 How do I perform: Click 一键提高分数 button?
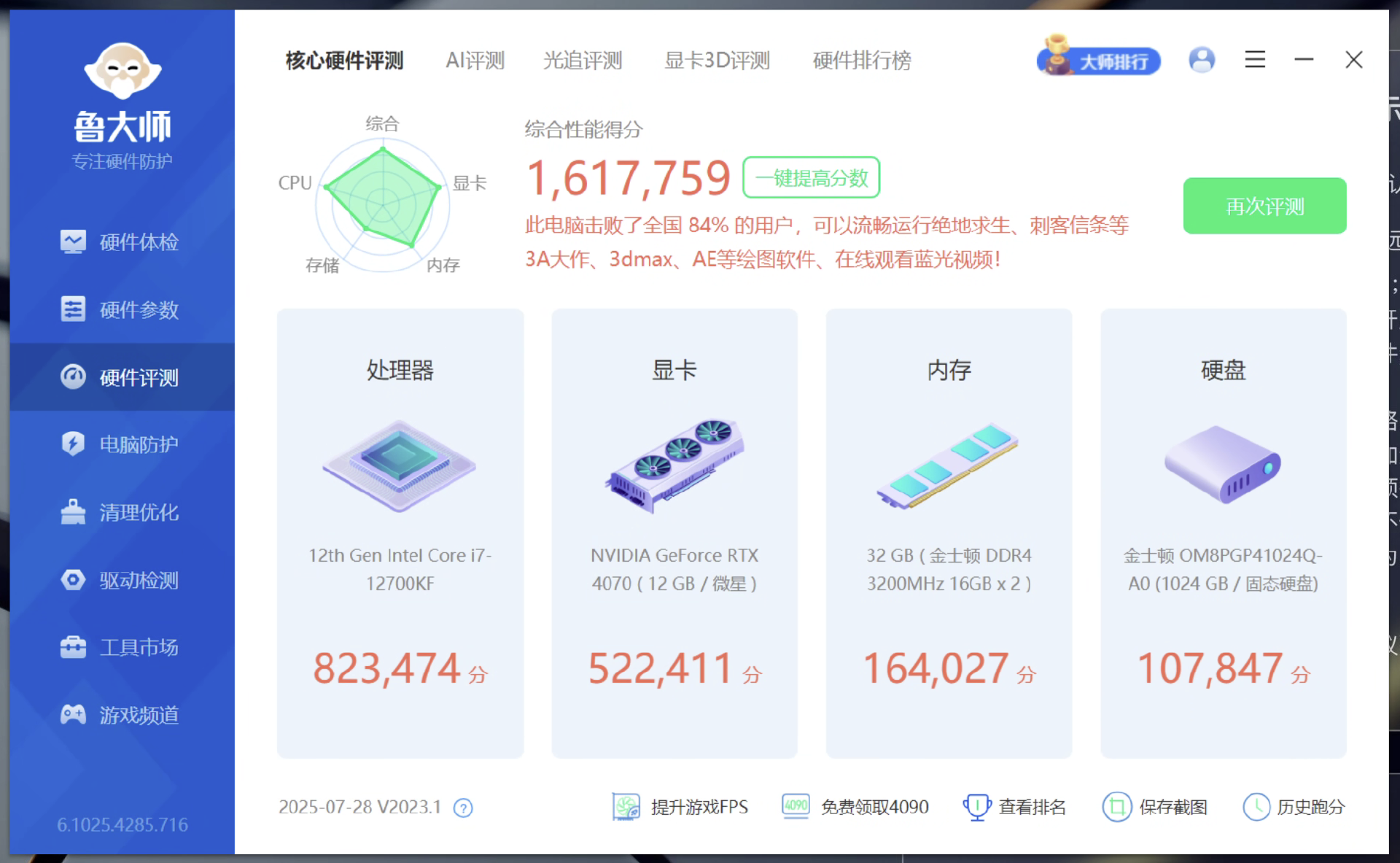(x=812, y=178)
